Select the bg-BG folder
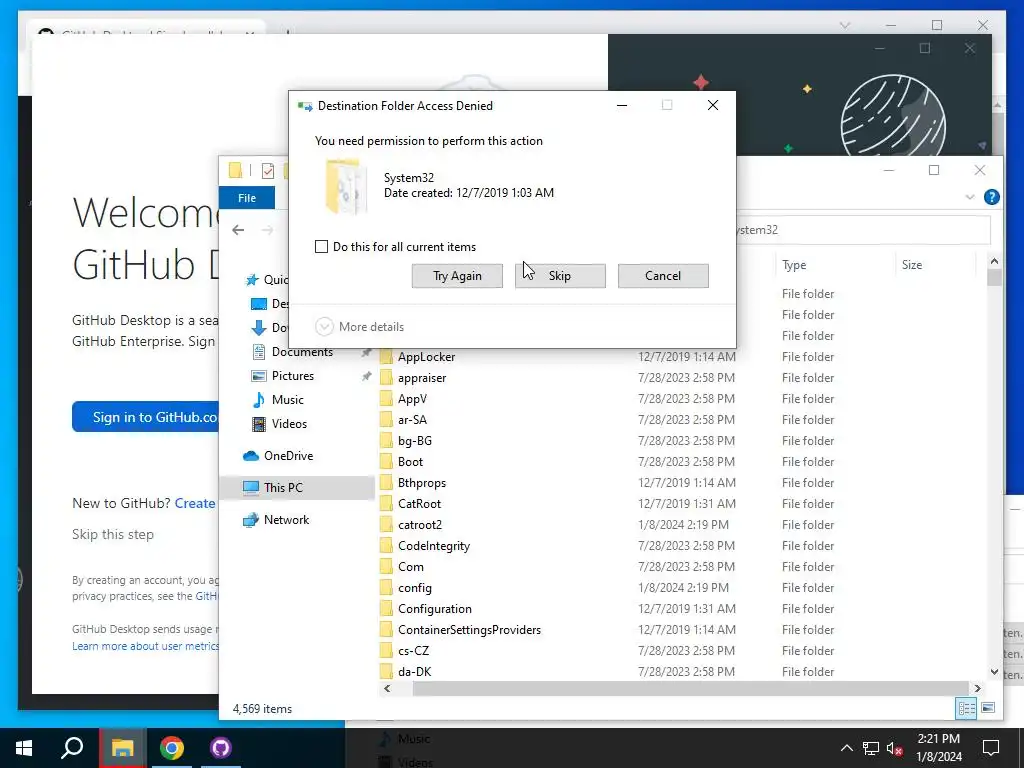Viewport: 1024px width, 768px height. [x=415, y=441]
